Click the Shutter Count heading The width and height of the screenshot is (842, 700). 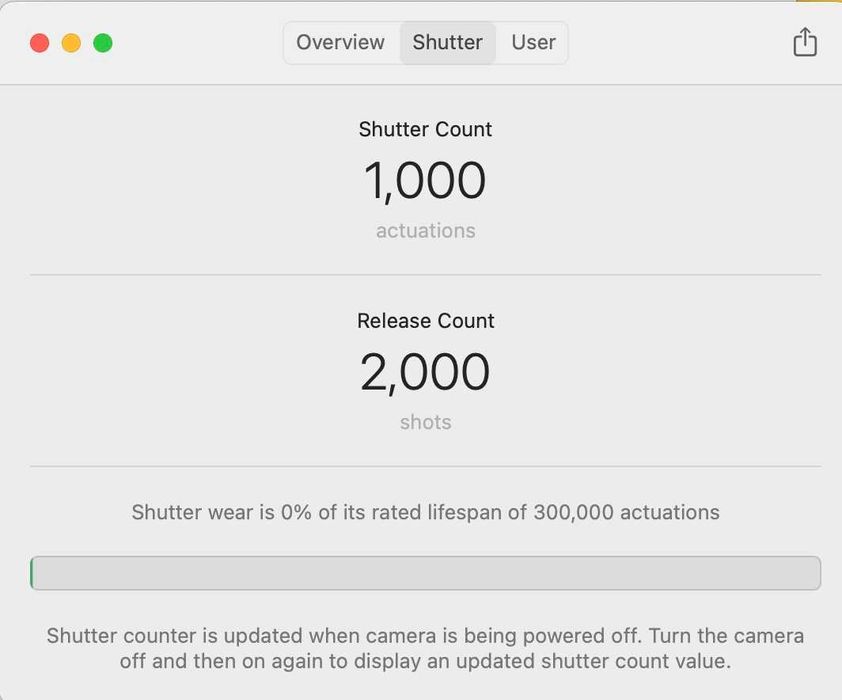point(425,129)
